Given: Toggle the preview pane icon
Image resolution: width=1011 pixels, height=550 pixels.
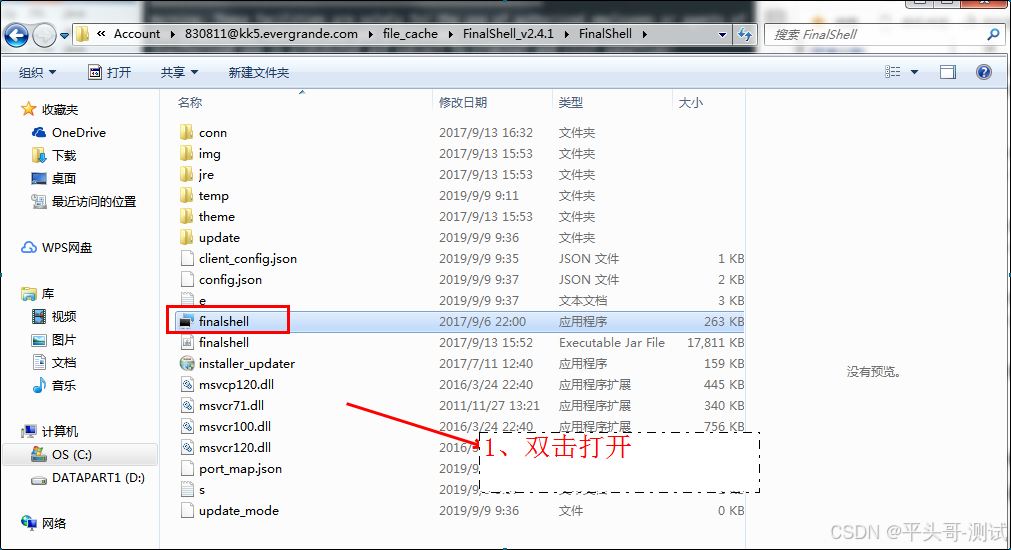Looking at the screenshot, I should click(948, 72).
